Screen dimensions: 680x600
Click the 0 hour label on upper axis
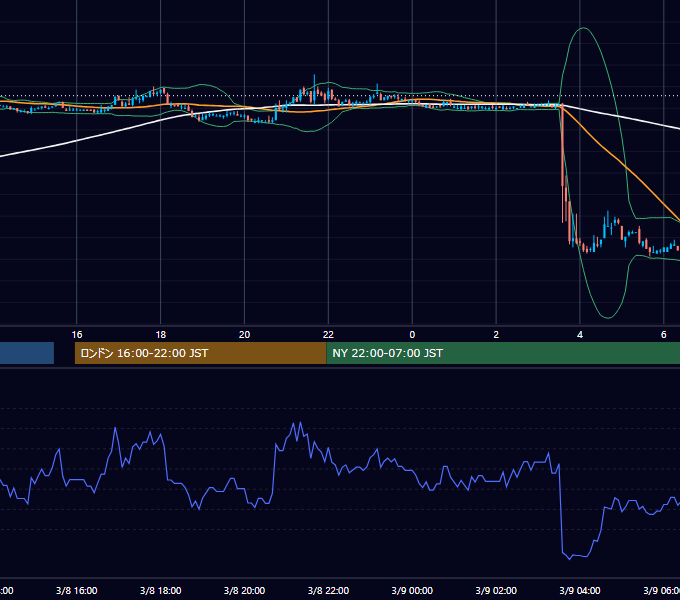click(x=412, y=335)
